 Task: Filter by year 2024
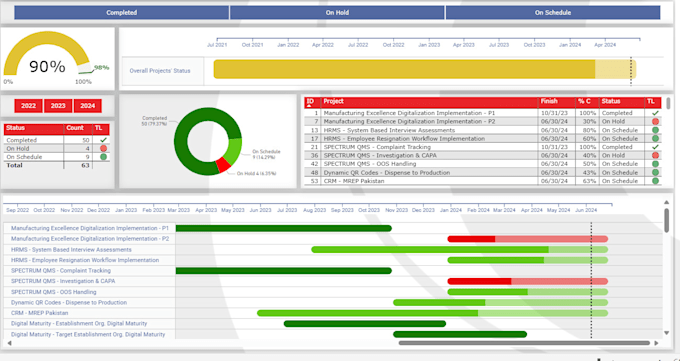88,106
